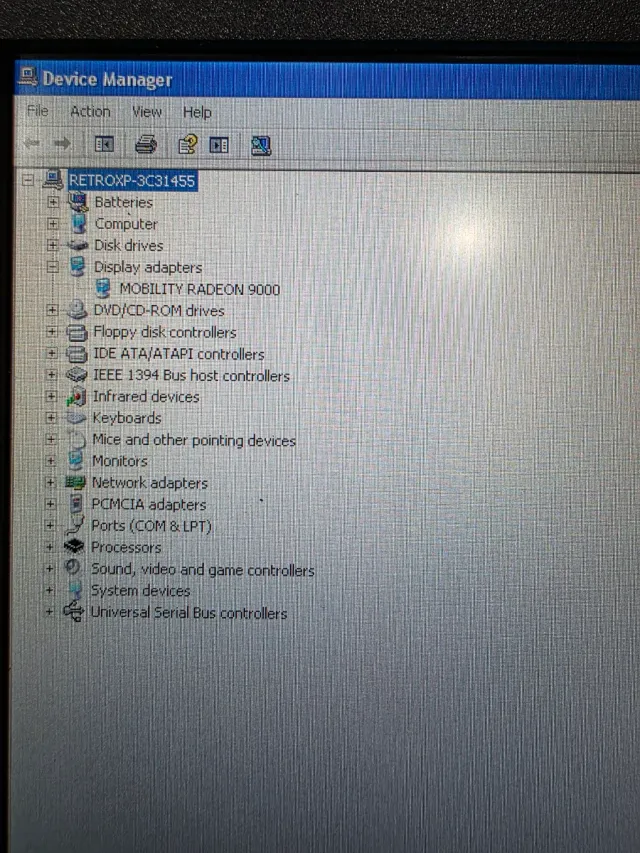Select the Disk drives label
The width and height of the screenshot is (640, 853).
[x=128, y=245]
